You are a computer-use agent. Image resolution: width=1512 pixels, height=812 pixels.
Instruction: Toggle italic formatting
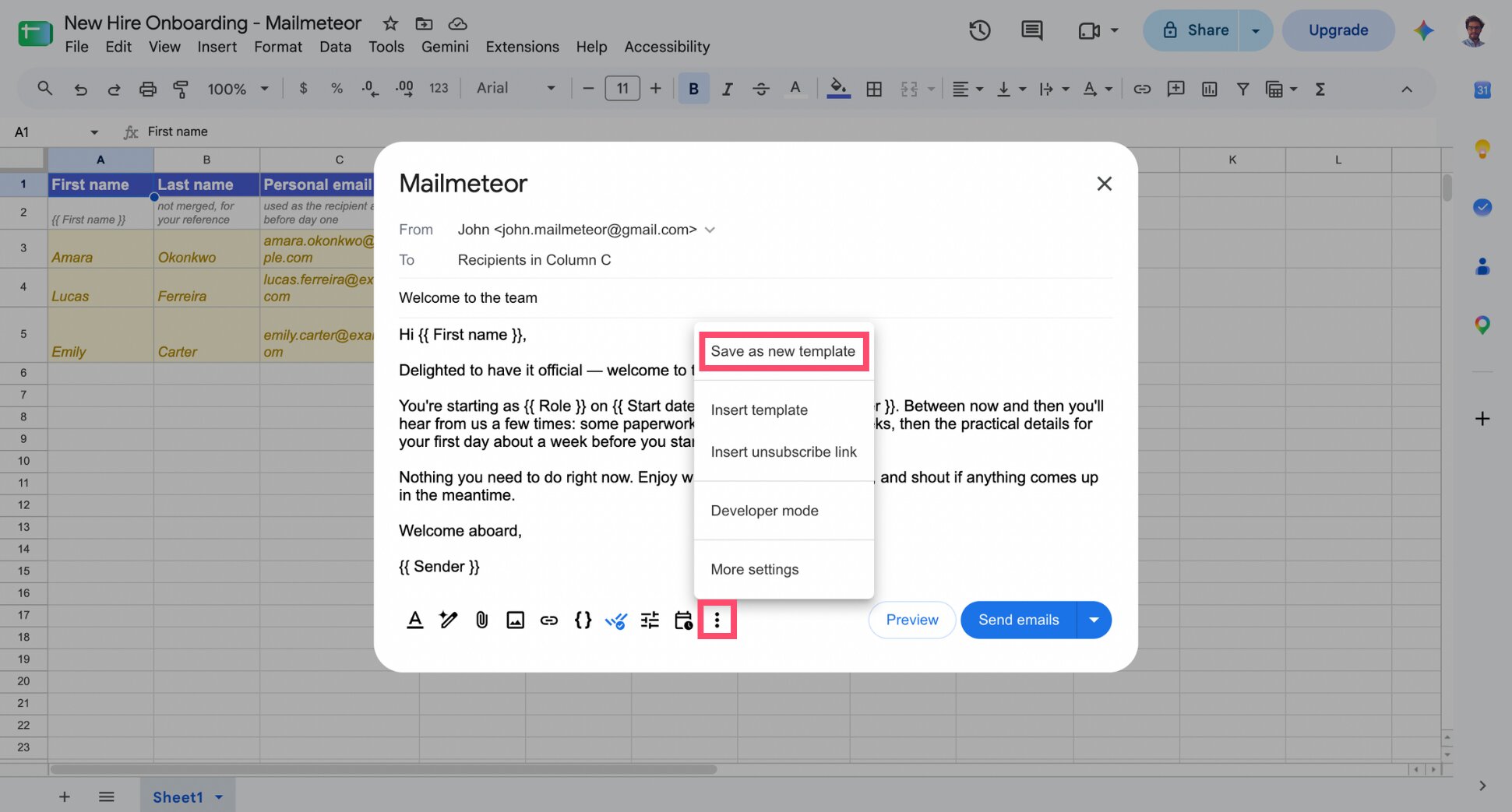[727, 89]
